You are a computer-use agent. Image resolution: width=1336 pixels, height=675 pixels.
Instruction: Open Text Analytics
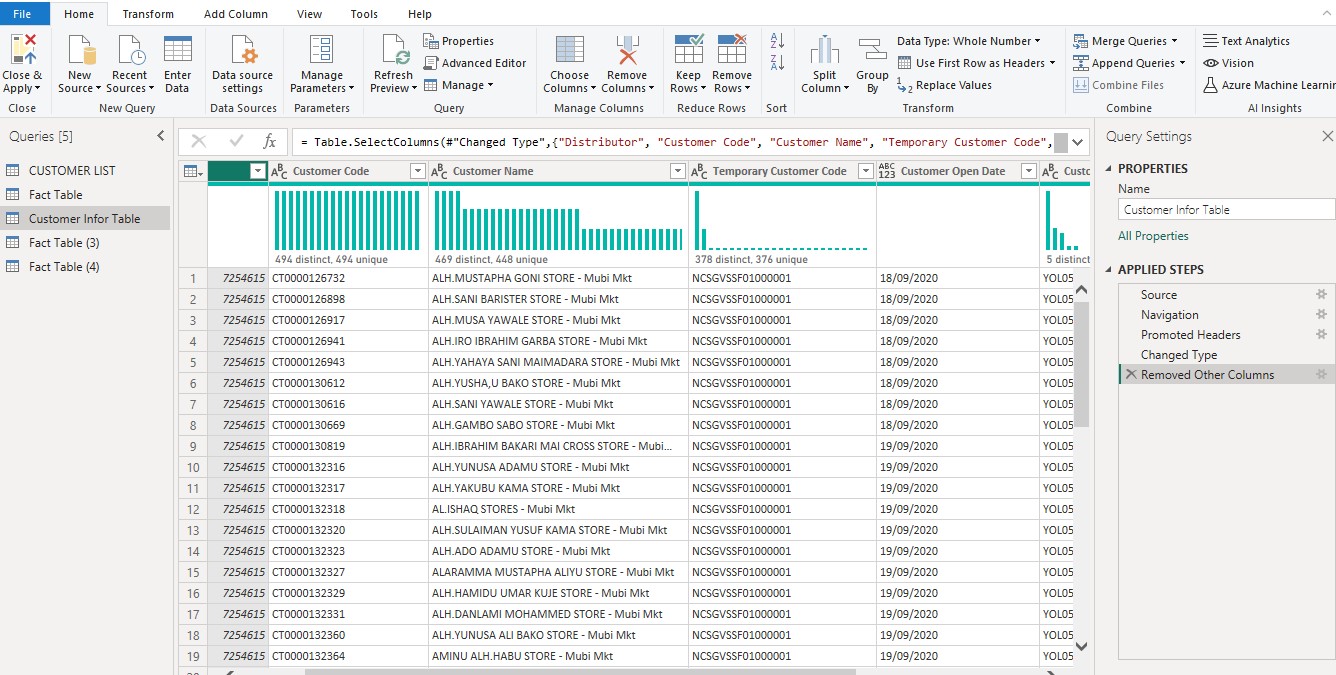coord(1246,41)
